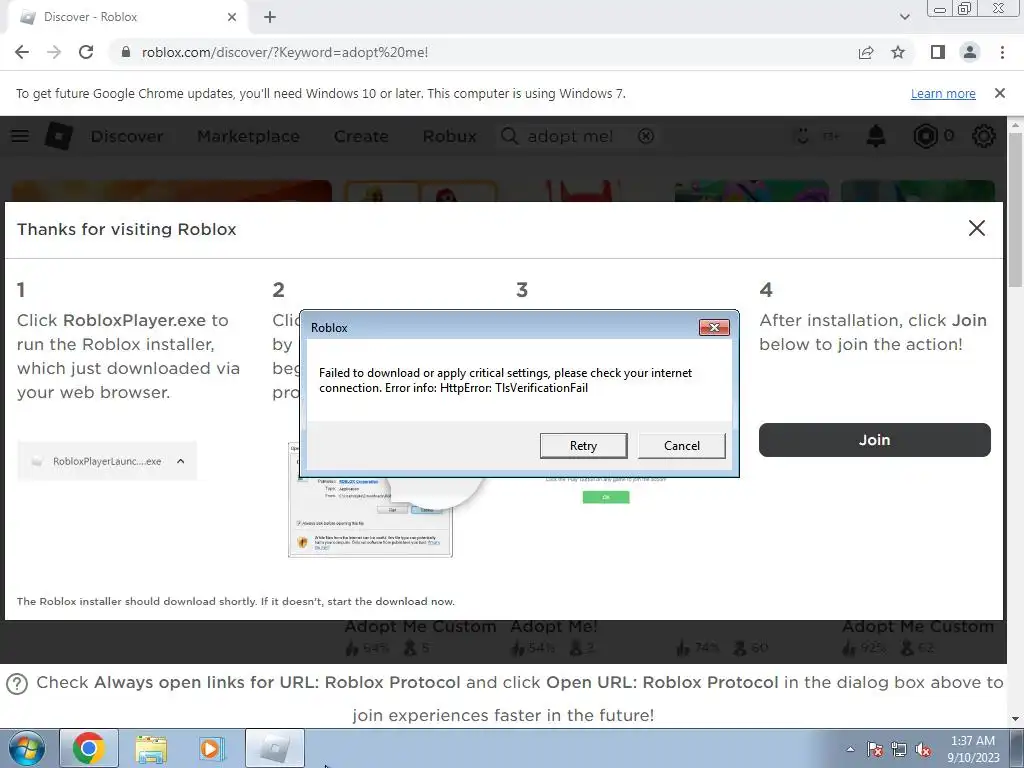1024x768 pixels.
Task: Click the browser forward arrow
Action: point(54,52)
